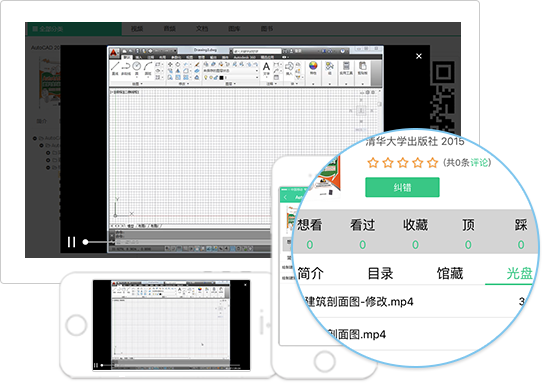
Task: Tap the horizontal phone home button
Action: click(76, 325)
